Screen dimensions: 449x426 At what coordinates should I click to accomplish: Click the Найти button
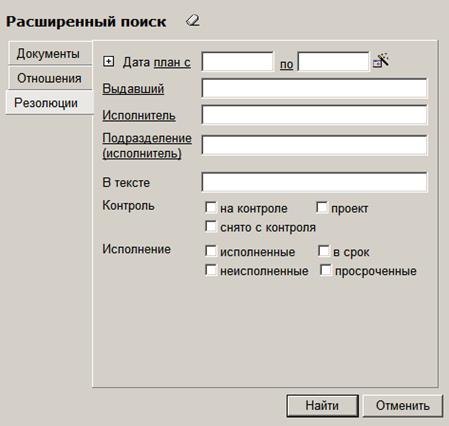click(x=322, y=406)
